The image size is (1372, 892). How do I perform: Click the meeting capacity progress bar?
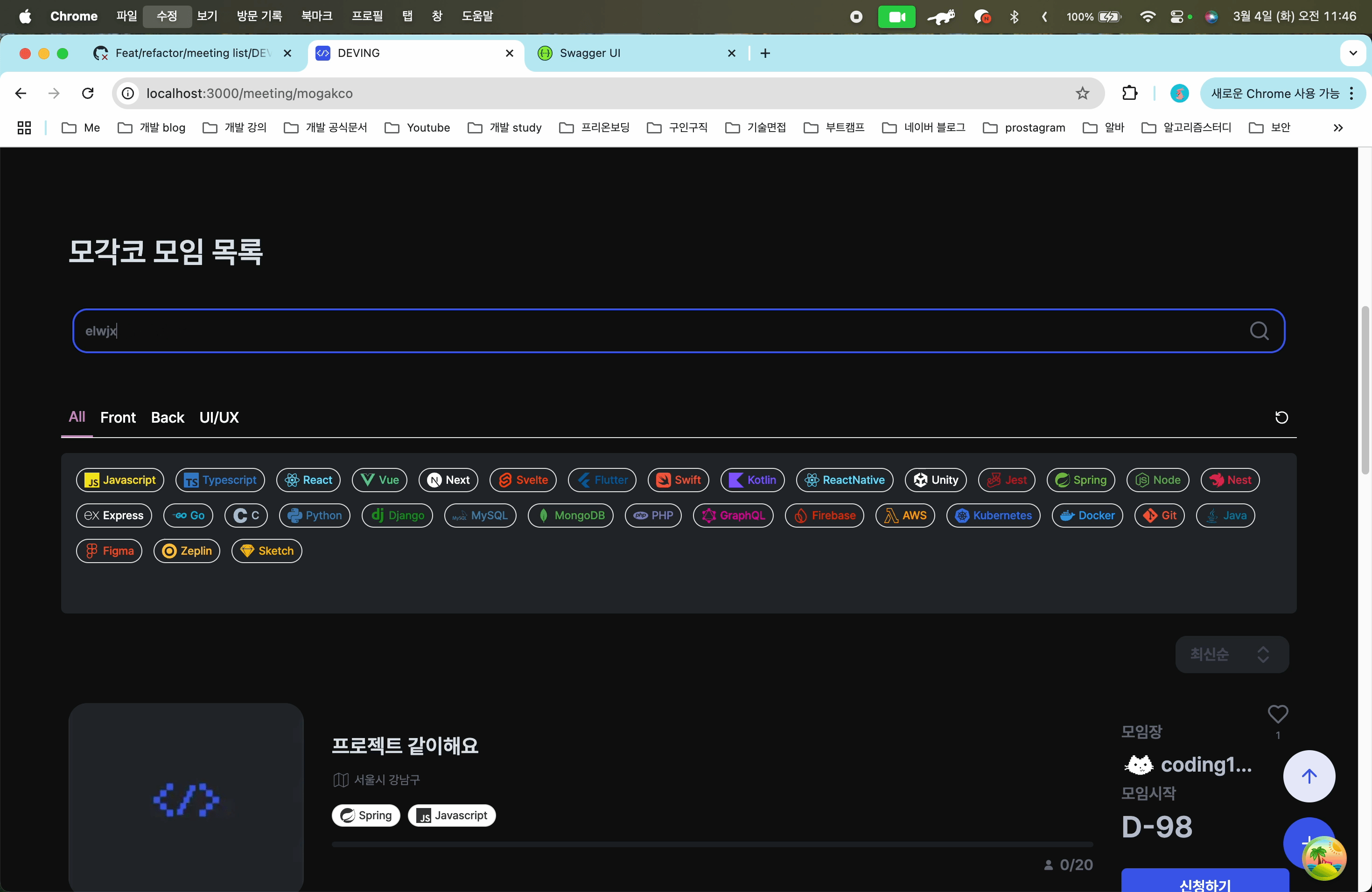point(712,844)
